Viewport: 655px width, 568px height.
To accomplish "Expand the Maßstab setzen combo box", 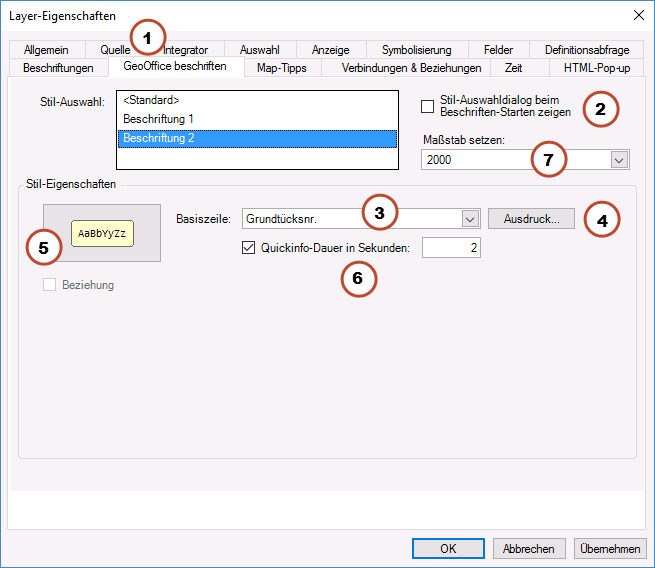I will pos(619,160).
